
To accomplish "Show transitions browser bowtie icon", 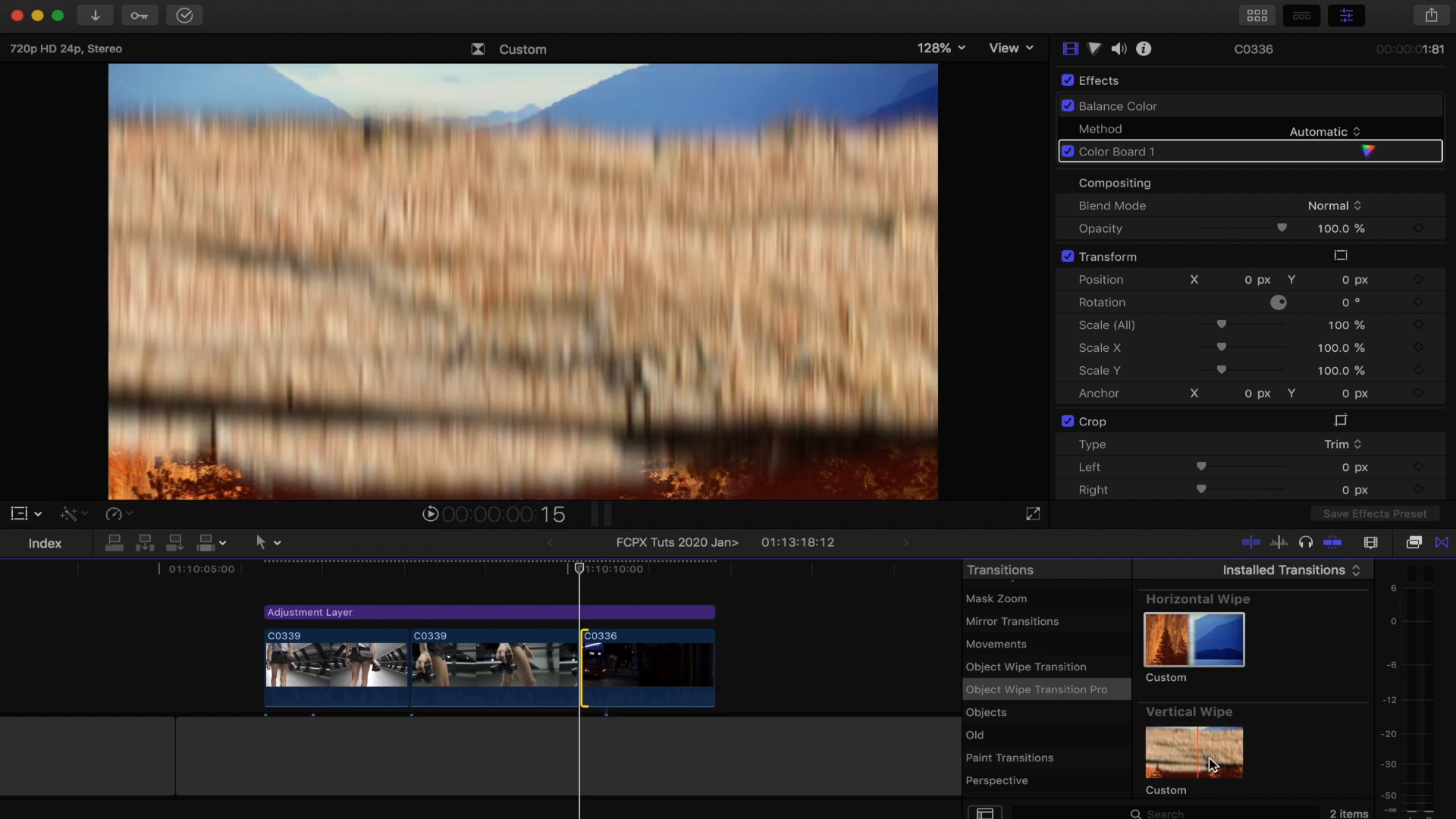I will (x=1442, y=542).
